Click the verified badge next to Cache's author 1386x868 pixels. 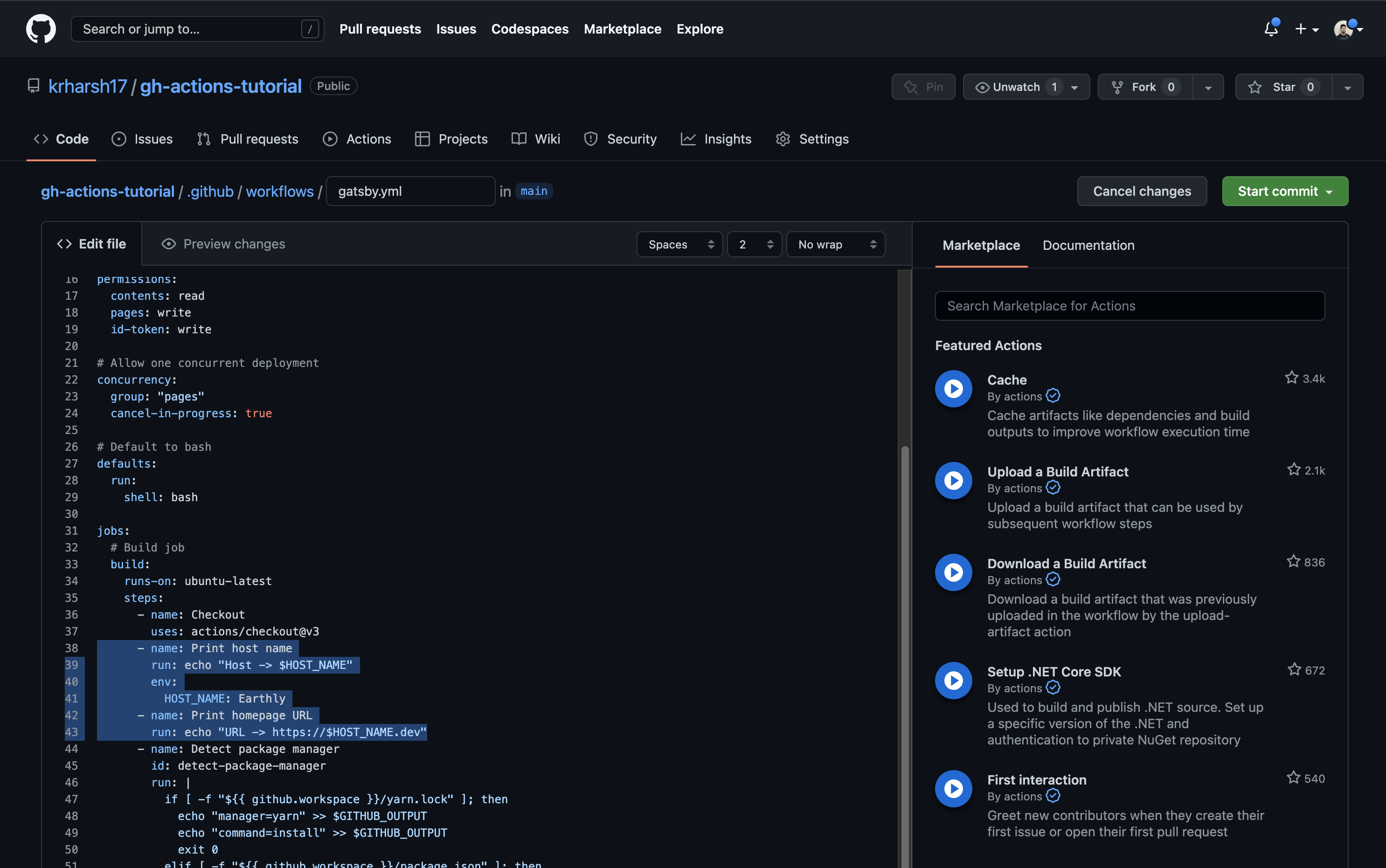pyautogui.click(x=1053, y=395)
